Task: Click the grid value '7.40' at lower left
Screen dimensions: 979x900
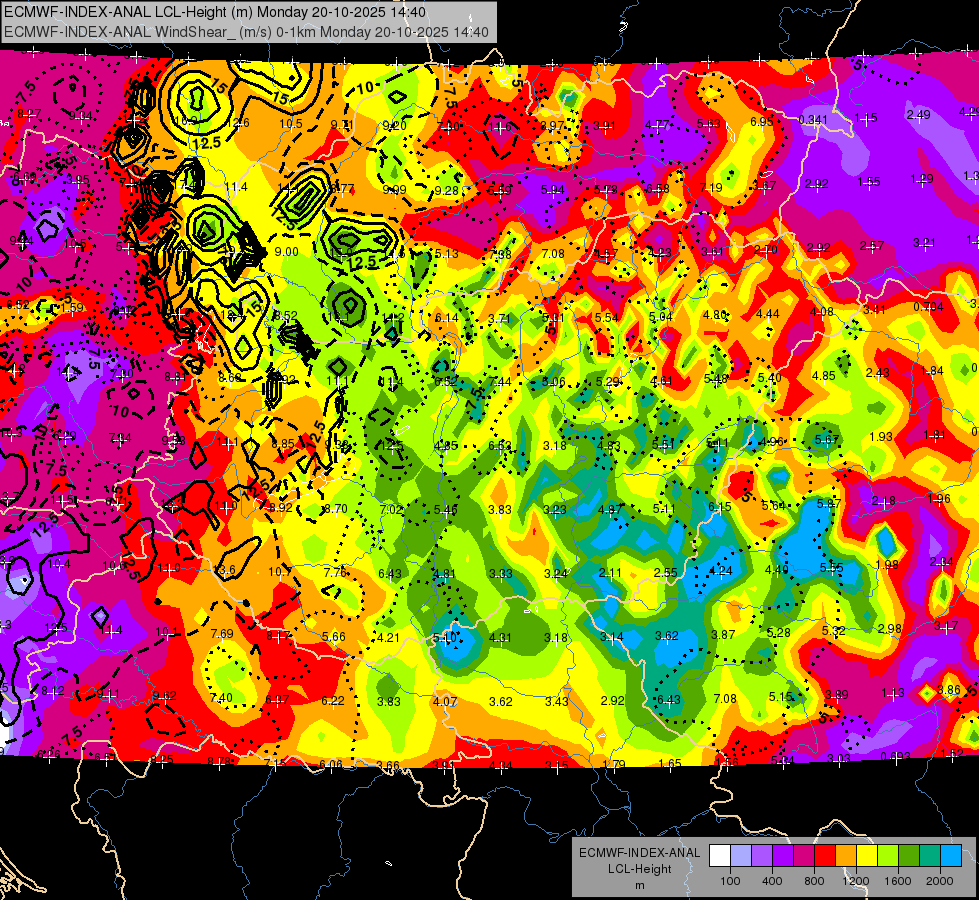Action: coord(221,698)
